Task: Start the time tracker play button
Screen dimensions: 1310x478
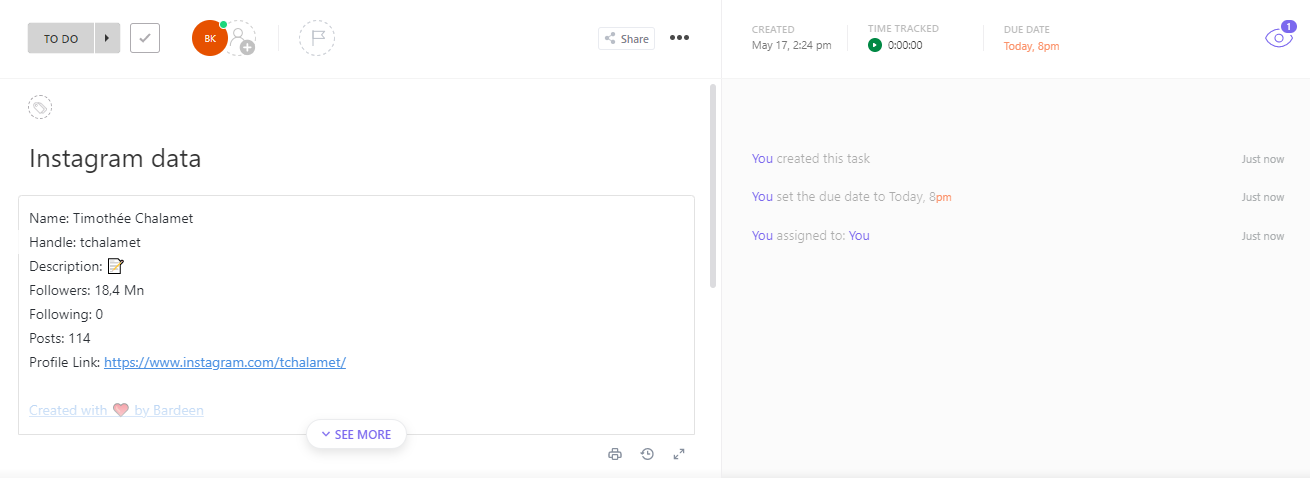Action: coord(875,45)
